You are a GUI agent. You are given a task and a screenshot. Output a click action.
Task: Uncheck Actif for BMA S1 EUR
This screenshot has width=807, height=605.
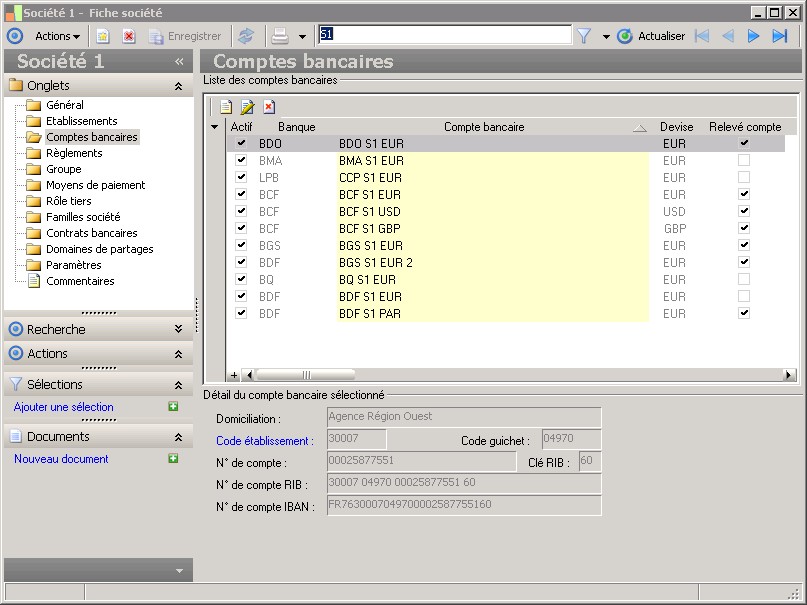241,160
